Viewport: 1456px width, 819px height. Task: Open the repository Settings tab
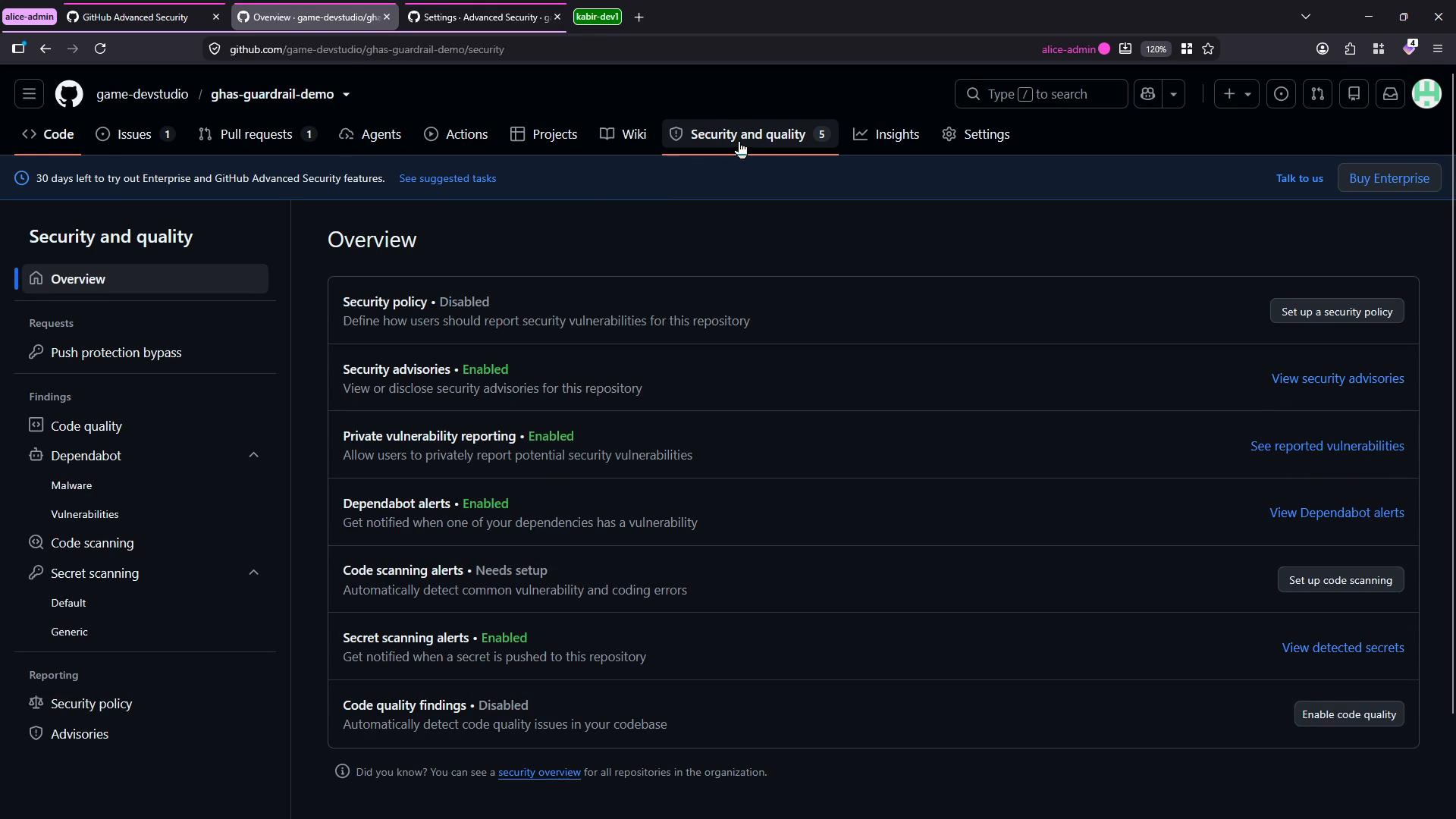(975, 134)
